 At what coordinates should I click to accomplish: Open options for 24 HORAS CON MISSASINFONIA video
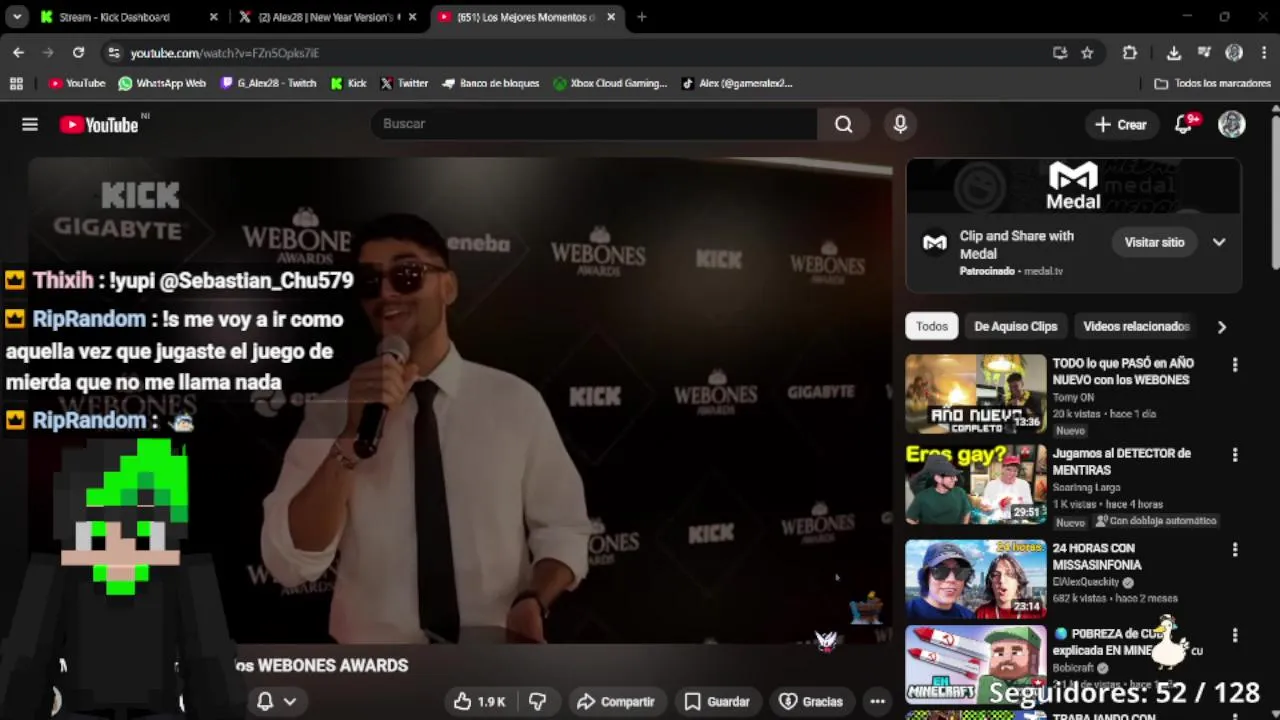pos(1235,550)
